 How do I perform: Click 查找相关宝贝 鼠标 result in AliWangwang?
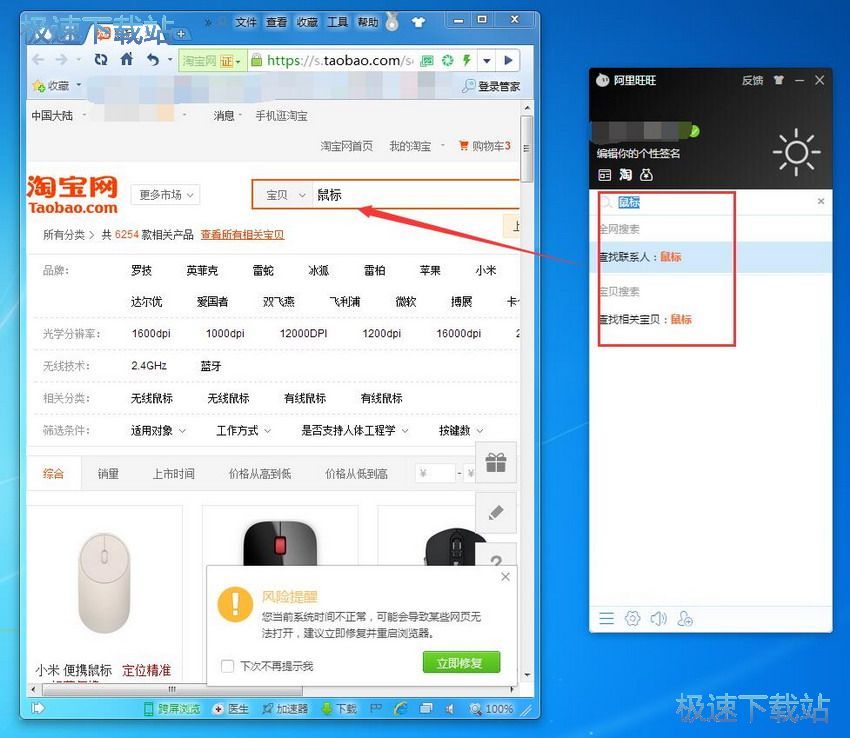711,319
